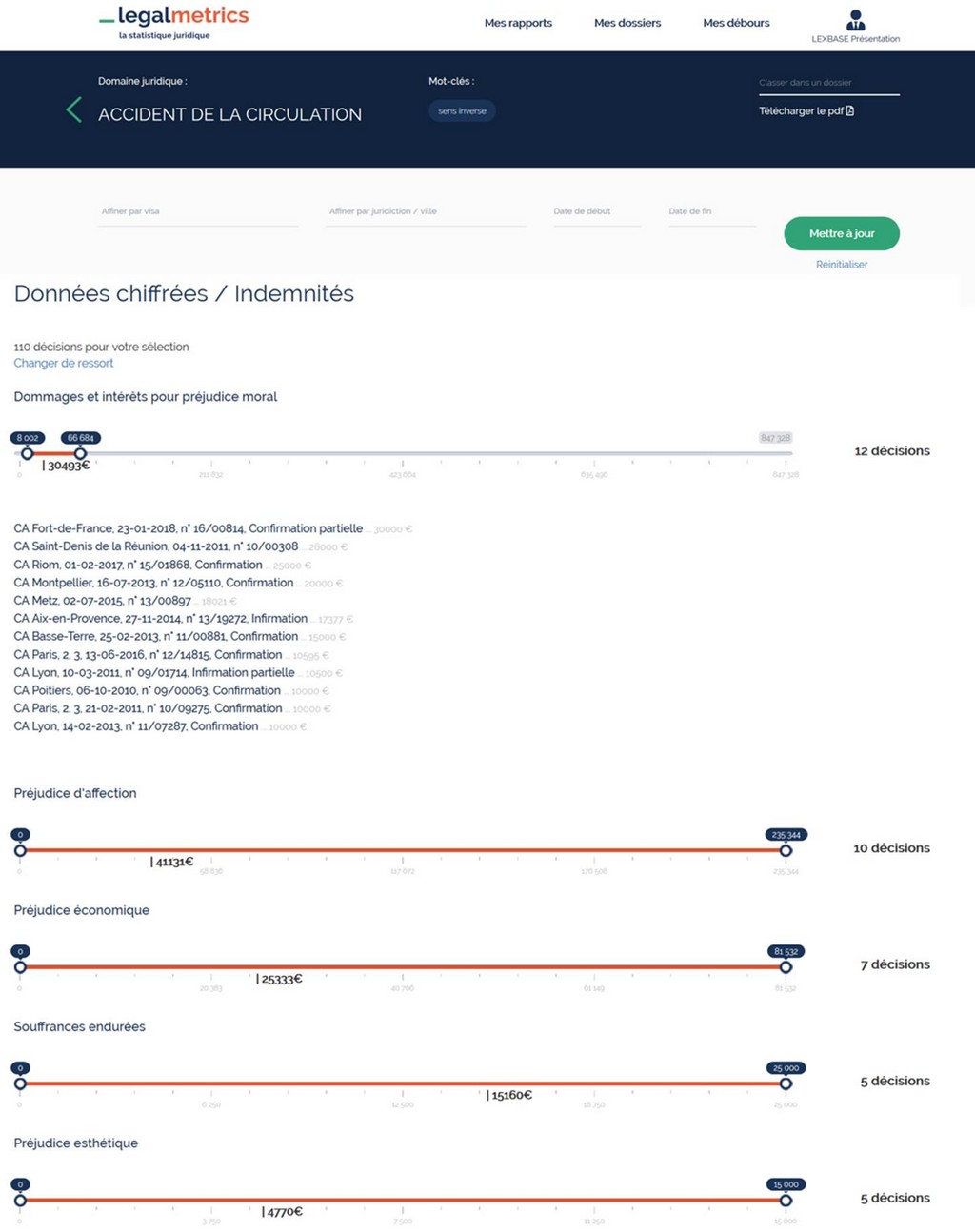Open decision CA Lyon, 10-03-2011

[153, 673]
